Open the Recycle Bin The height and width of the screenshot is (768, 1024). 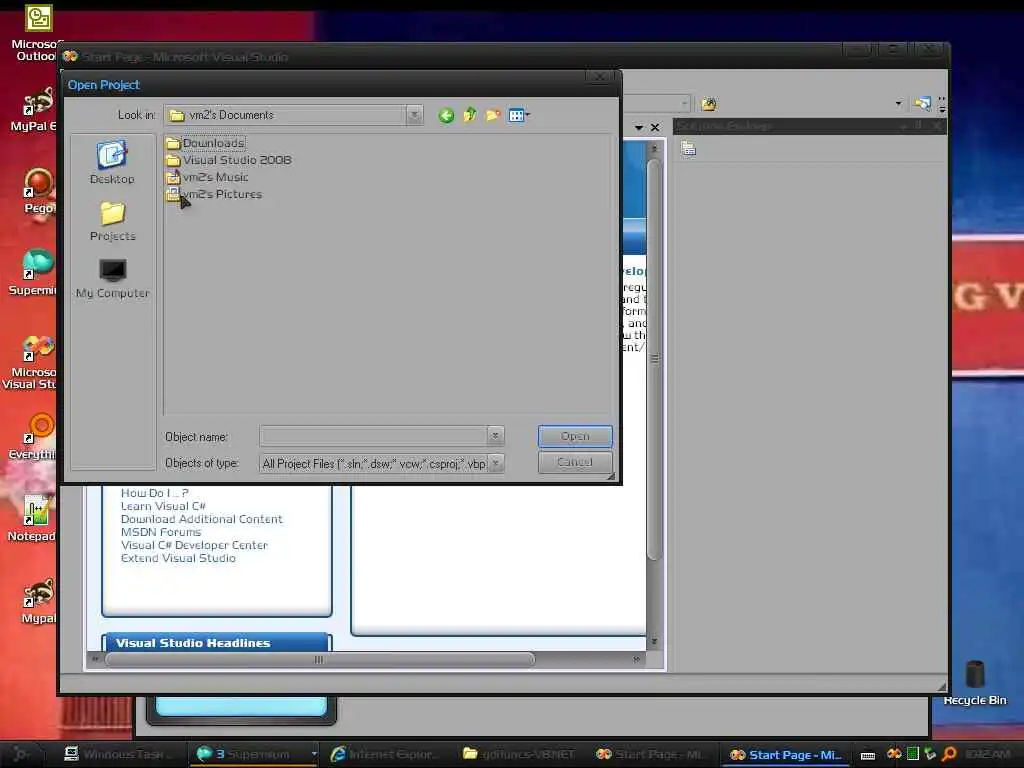click(975, 682)
